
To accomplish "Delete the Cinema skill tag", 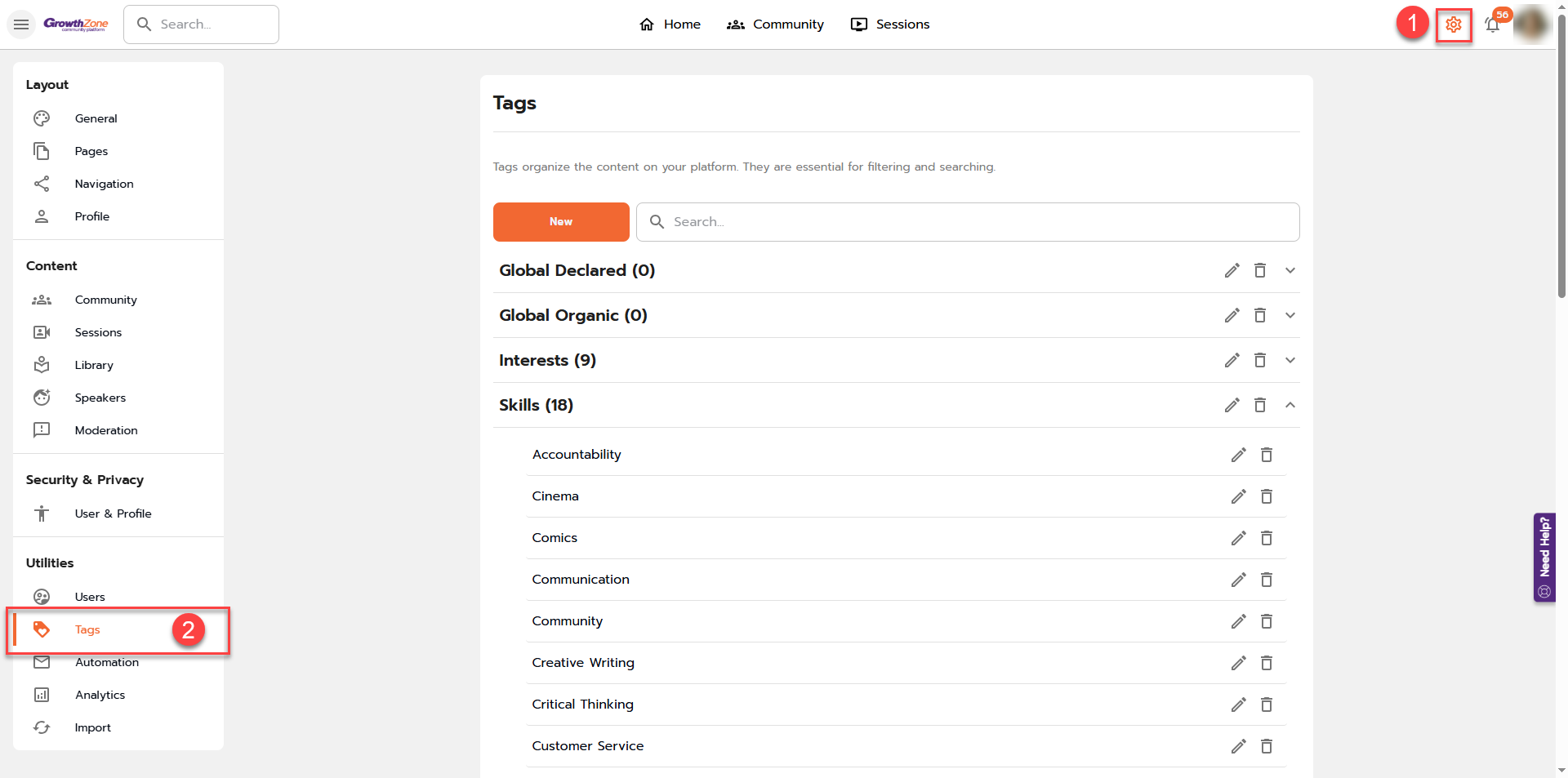I will 1267,496.
